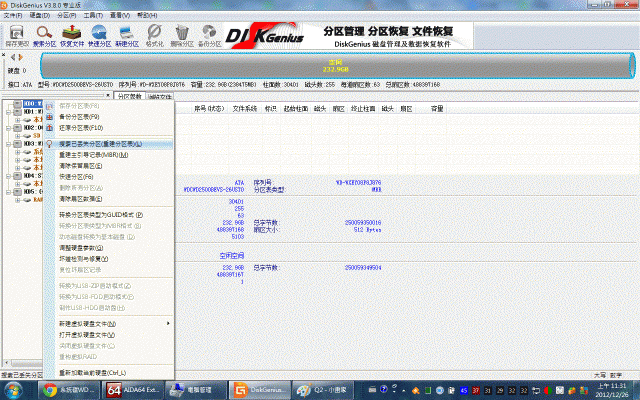Click the 快速分区 quick partition toolbar icon

[x=99, y=36]
